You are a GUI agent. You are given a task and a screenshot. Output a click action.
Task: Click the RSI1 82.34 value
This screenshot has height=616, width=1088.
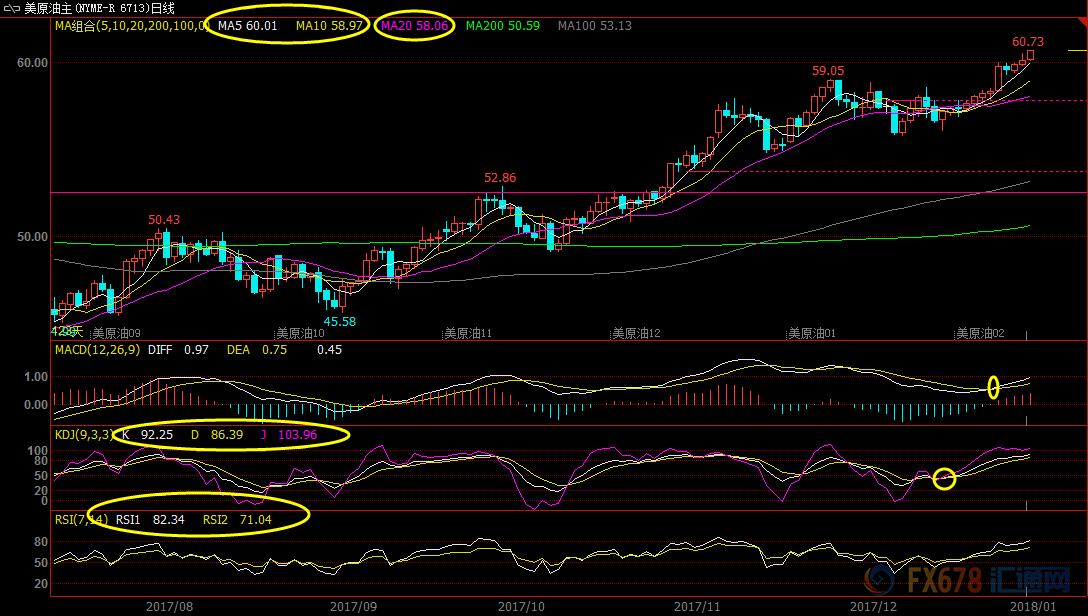(x=150, y=520)
